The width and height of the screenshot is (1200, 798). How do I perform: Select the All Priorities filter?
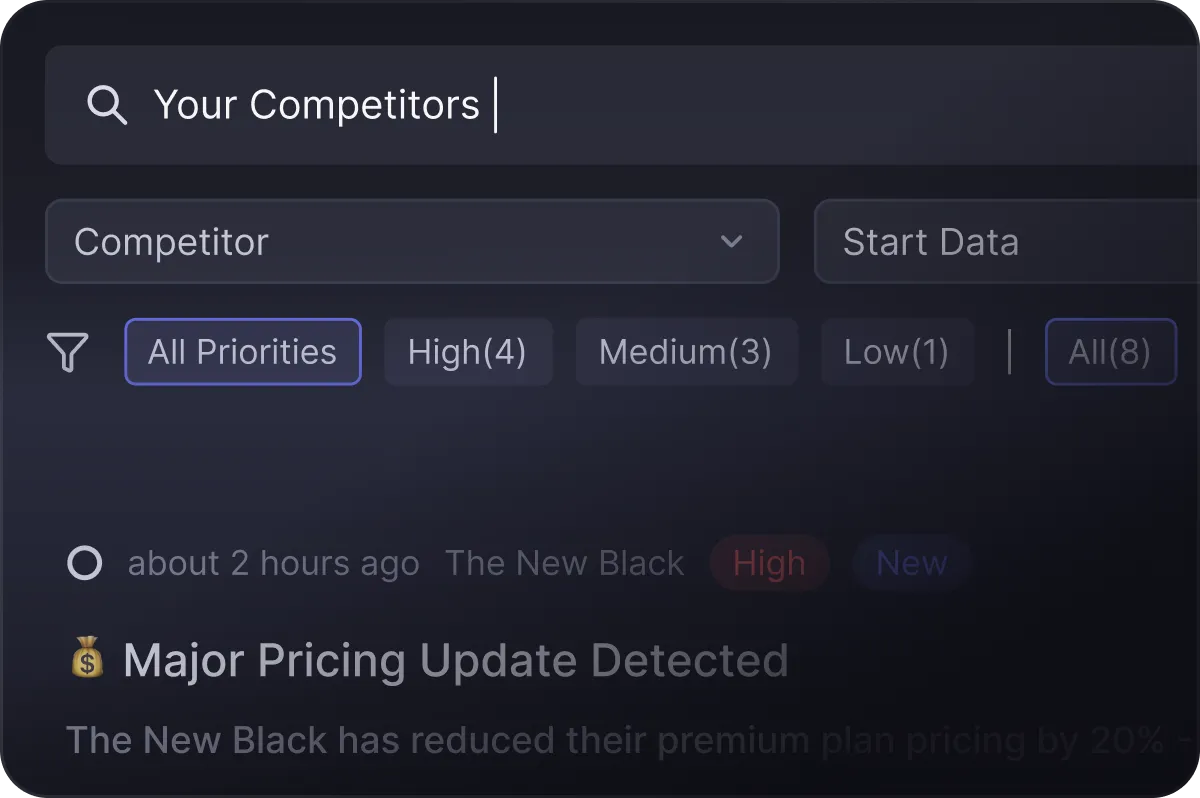coord(242,351)
